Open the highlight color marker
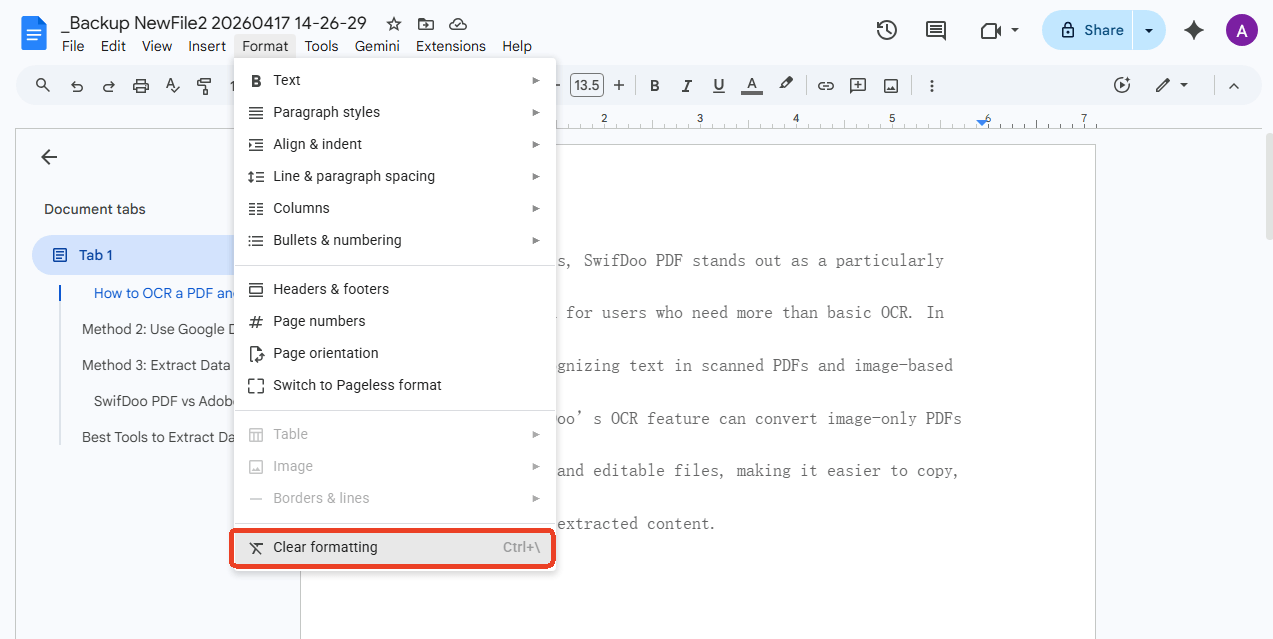 coord(786,86)
